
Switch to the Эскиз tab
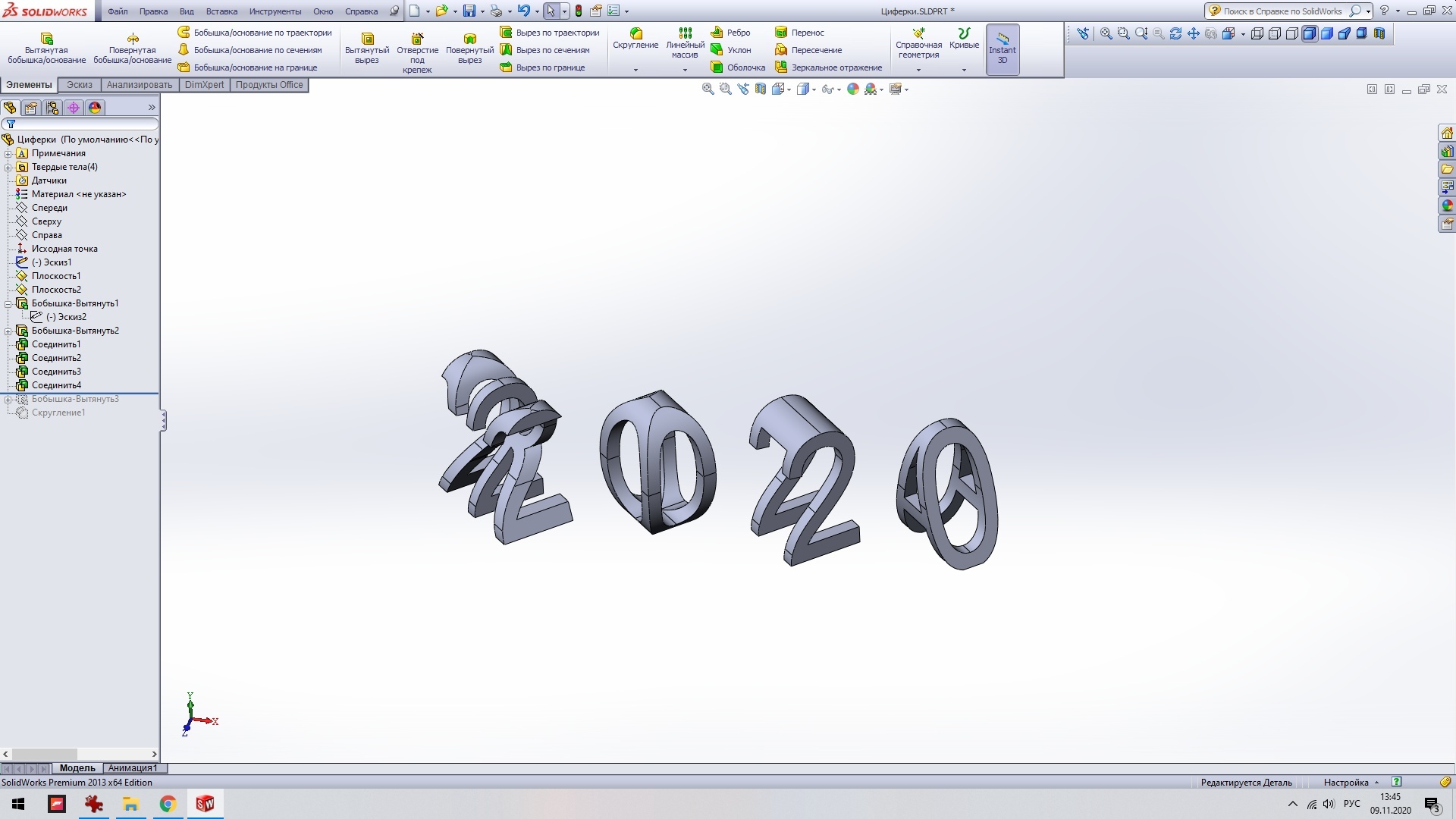pyautogui.click(x=80, y=85)
